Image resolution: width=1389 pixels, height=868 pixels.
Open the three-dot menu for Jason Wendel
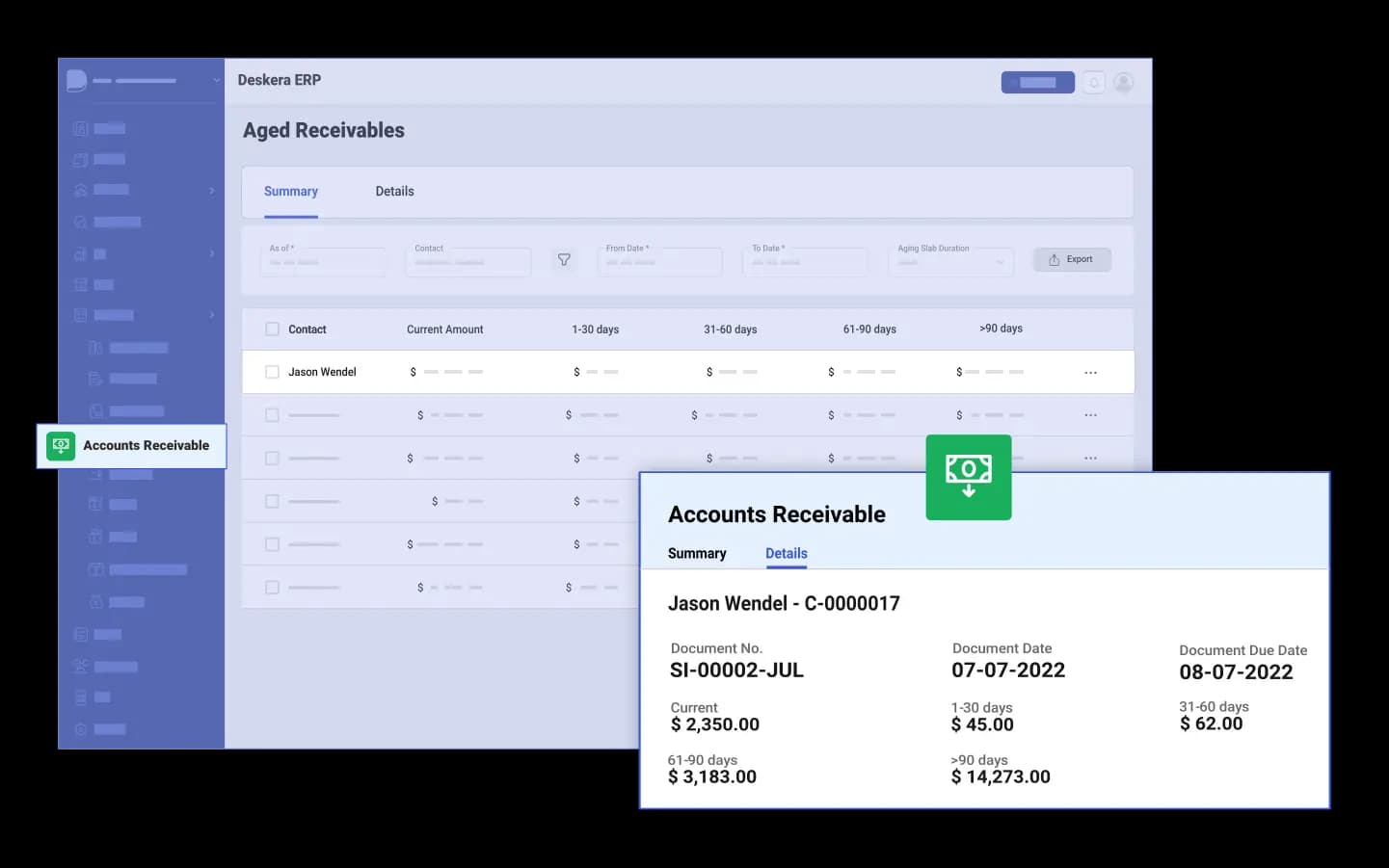click(1090, 372)
